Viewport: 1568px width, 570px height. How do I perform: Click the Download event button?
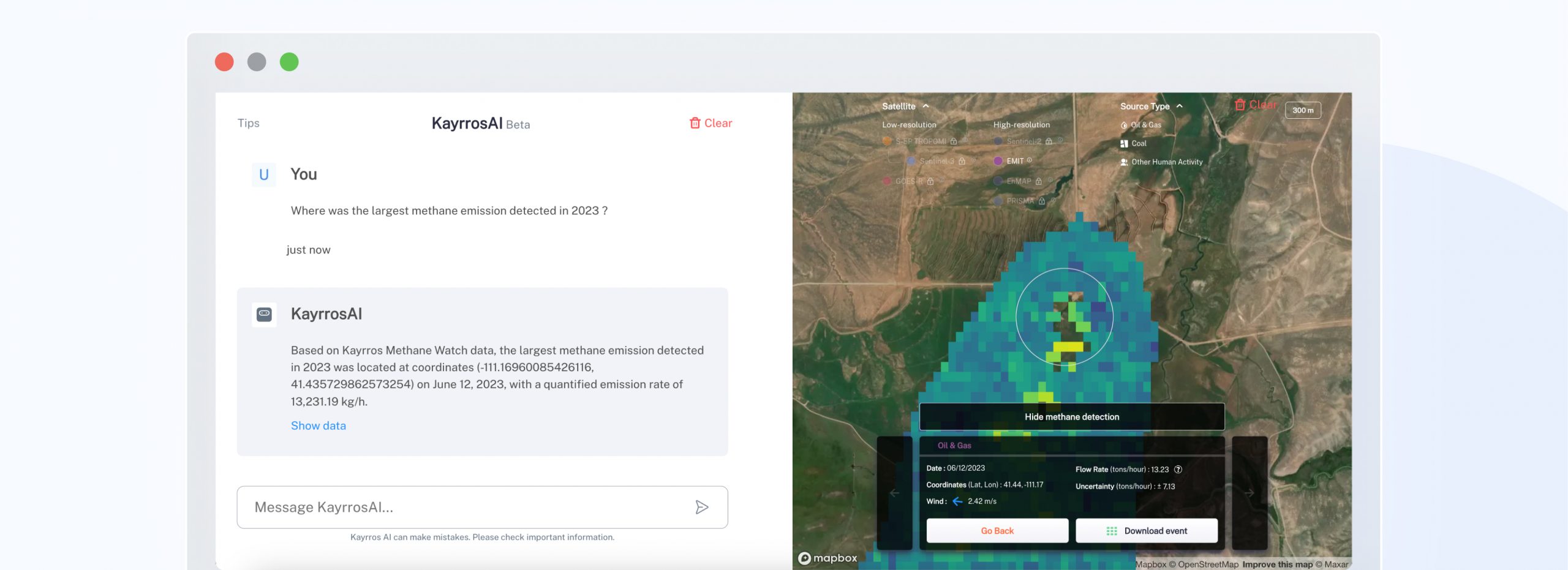(1147, 531)
